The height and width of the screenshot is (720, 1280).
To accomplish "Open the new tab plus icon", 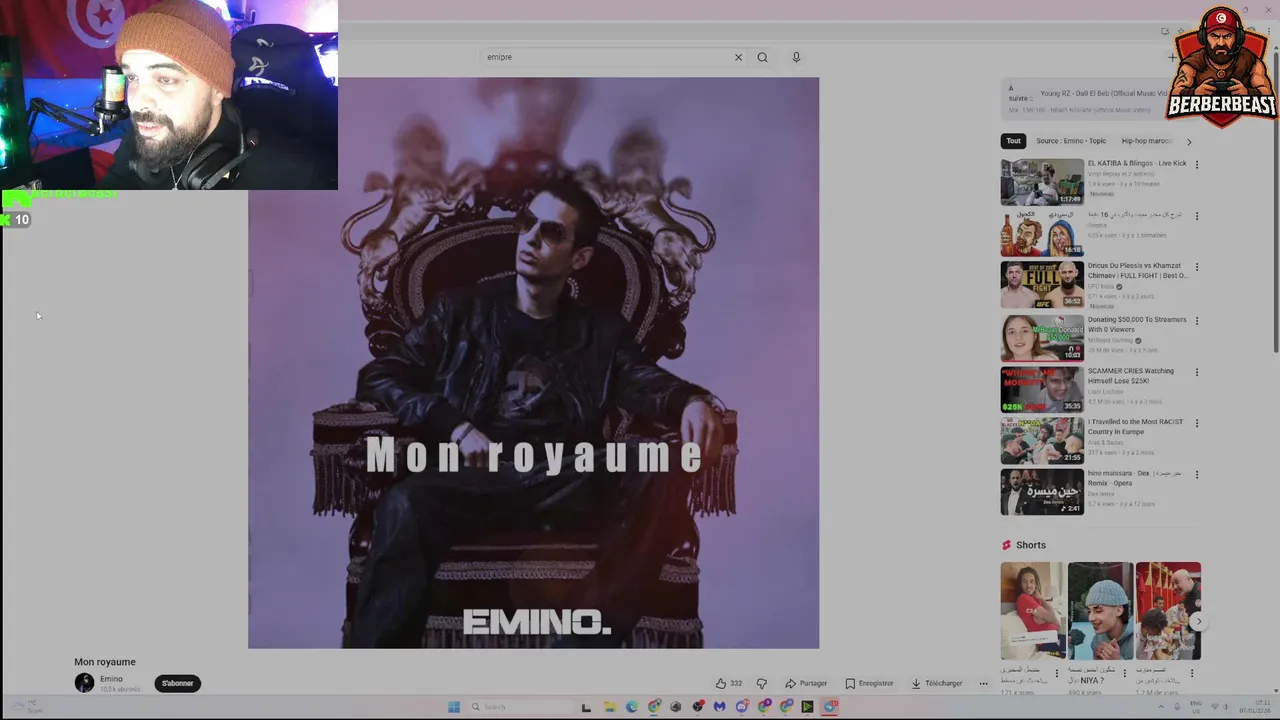I will 1172,57.
